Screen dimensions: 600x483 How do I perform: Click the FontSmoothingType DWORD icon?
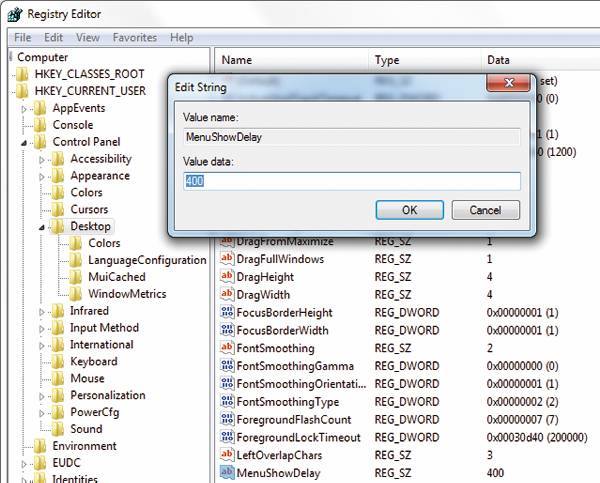point(226,402)
